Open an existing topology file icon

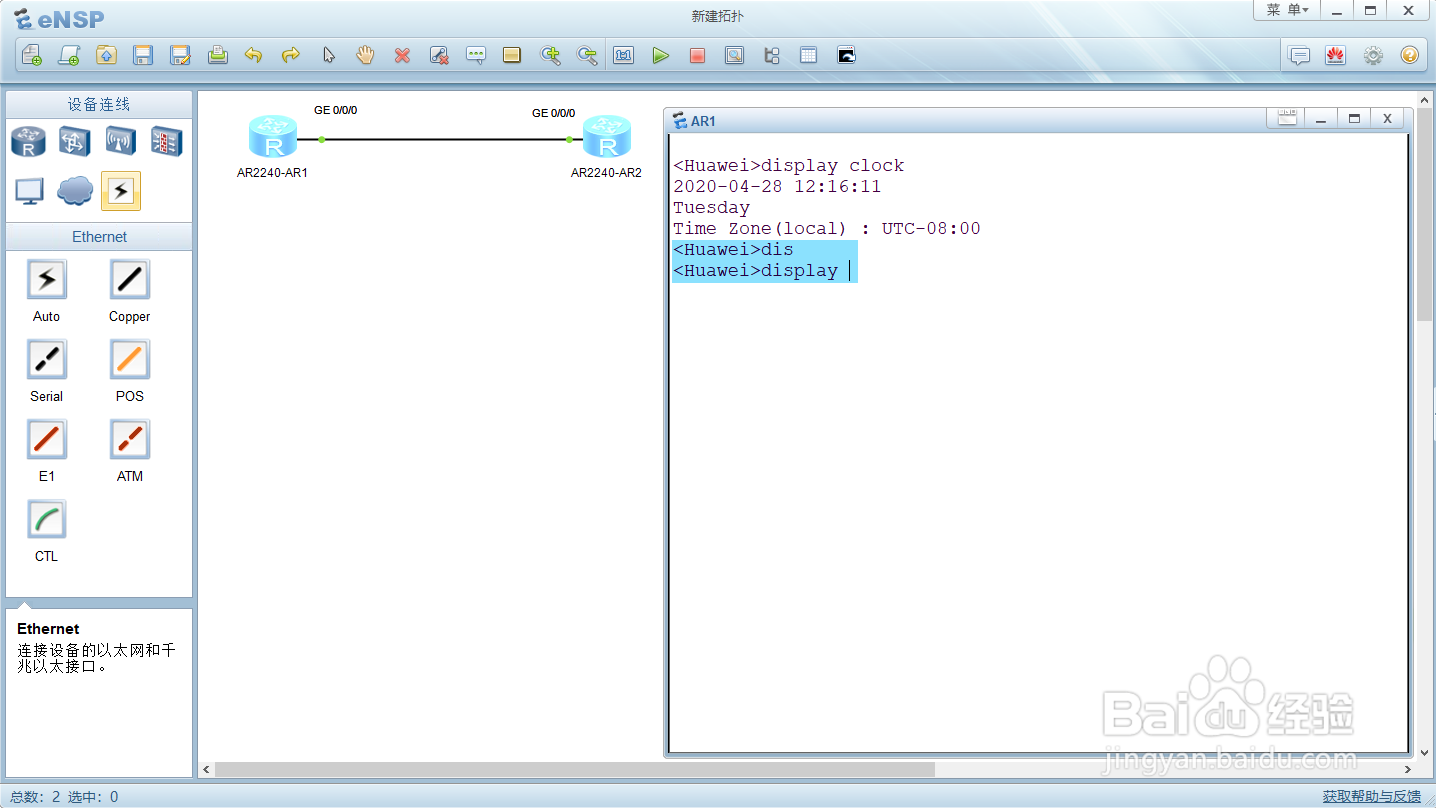pyautogui.click(x=106, y=55)
